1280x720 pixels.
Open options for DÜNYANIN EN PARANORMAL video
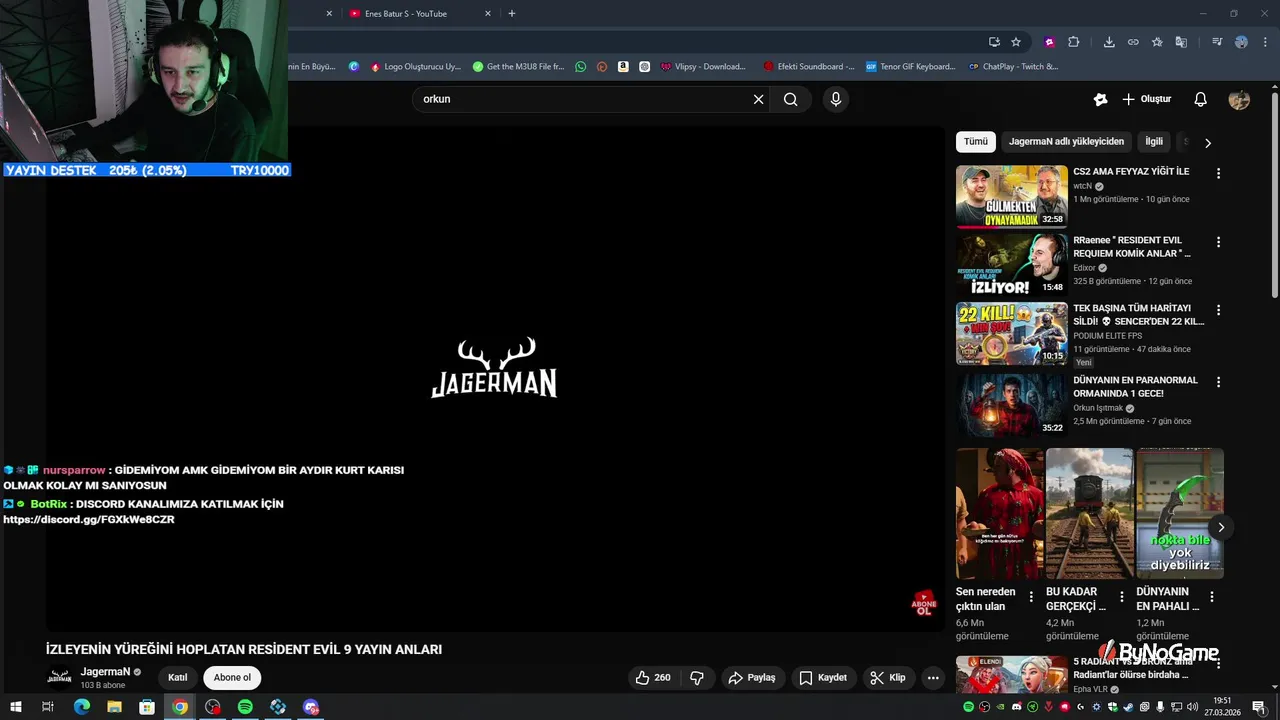tap(1218, 382)
